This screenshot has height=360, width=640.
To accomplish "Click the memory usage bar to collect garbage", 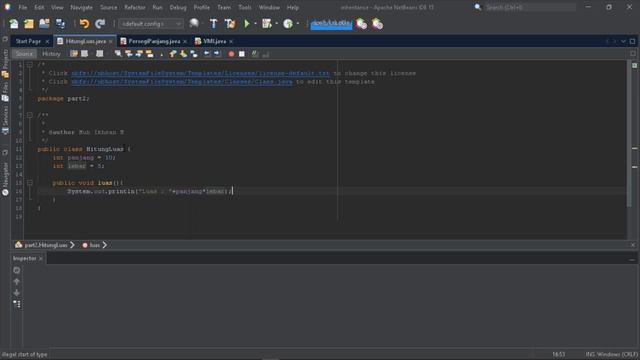I will coord(331,24).
